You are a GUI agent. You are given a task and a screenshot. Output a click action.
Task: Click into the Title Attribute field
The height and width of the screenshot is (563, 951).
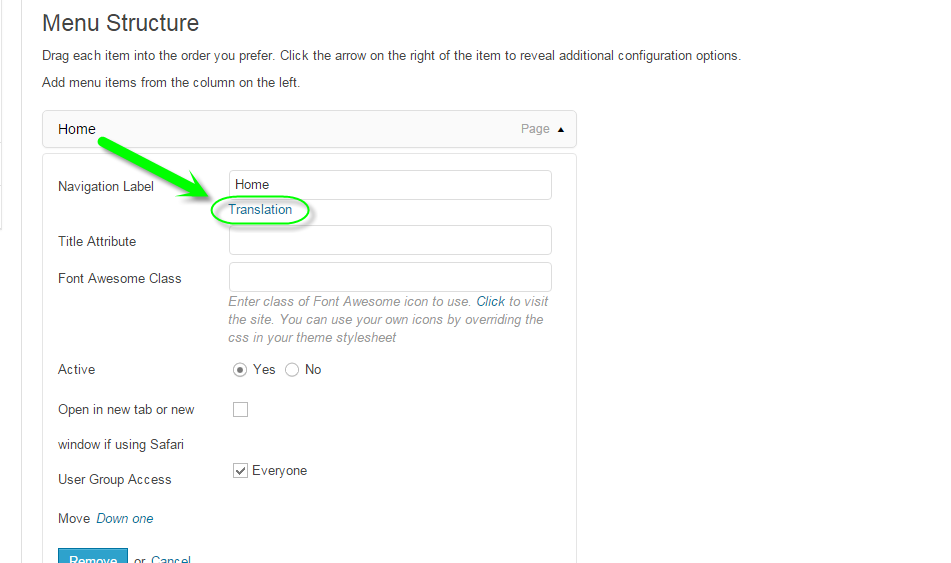390,240
